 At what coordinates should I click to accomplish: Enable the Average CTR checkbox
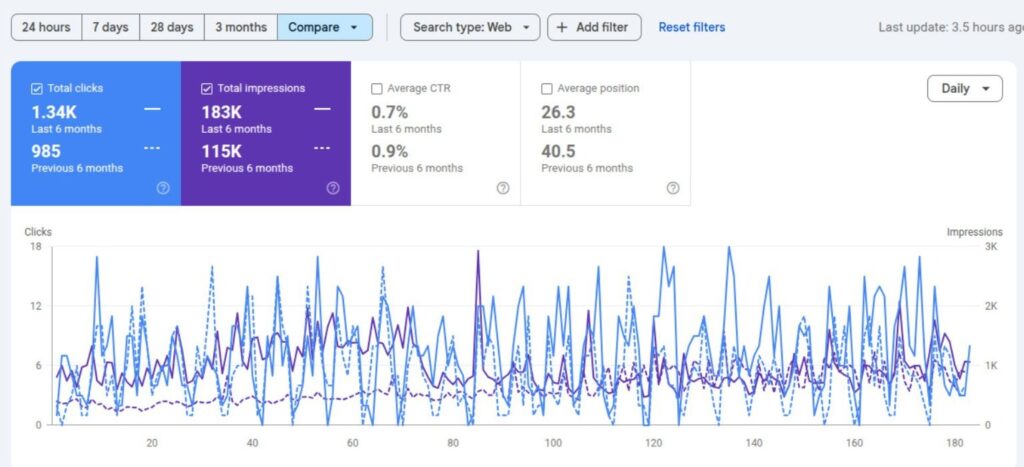coord(377,89)
